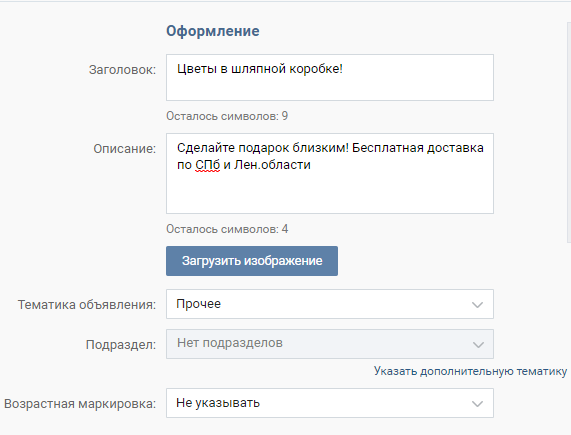Click the vertical scrollbar on the right edge
The width and height of the screenshot is (571, 435).
[569, 132]
